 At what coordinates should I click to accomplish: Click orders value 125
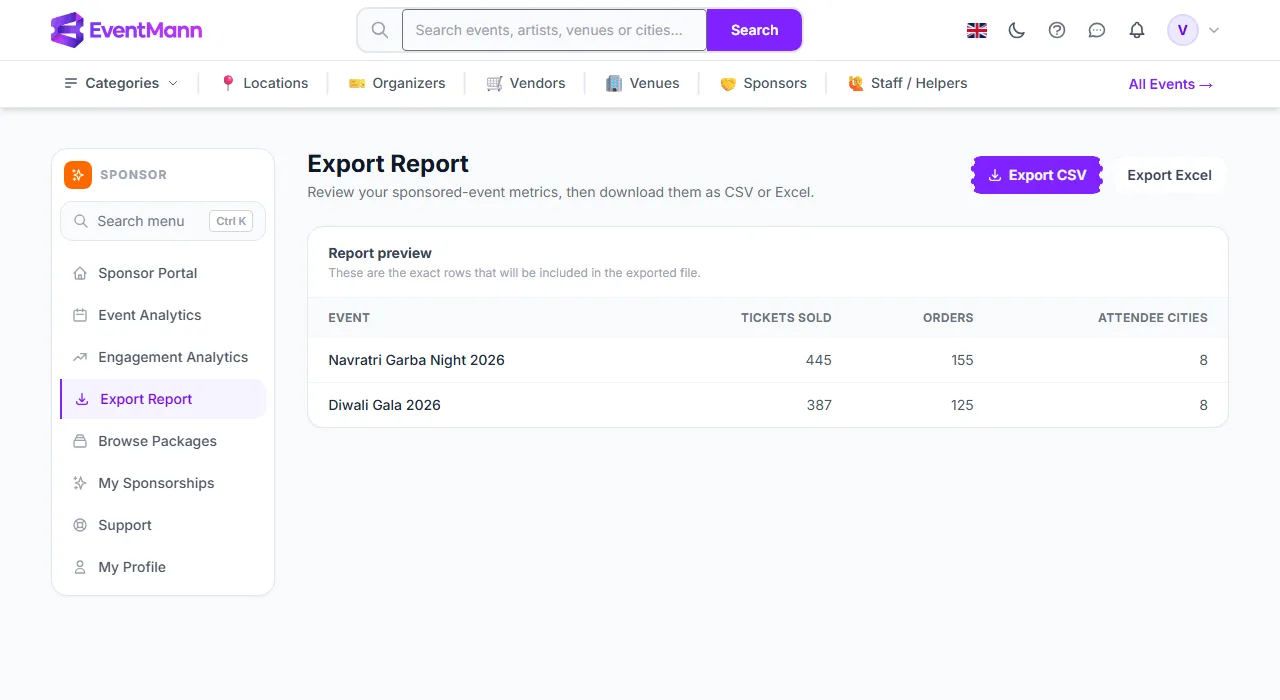[x=962, y=405]
